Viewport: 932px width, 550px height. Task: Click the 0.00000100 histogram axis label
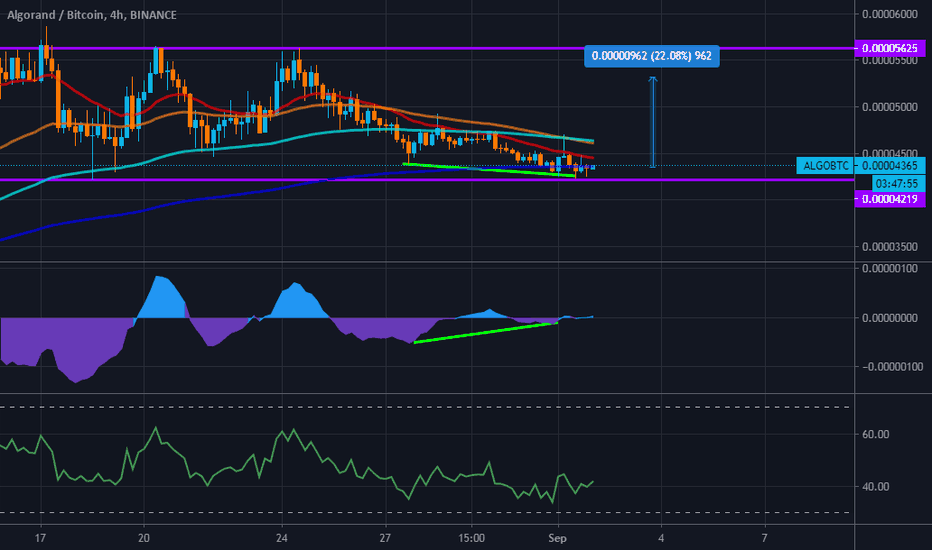point(890,269)
